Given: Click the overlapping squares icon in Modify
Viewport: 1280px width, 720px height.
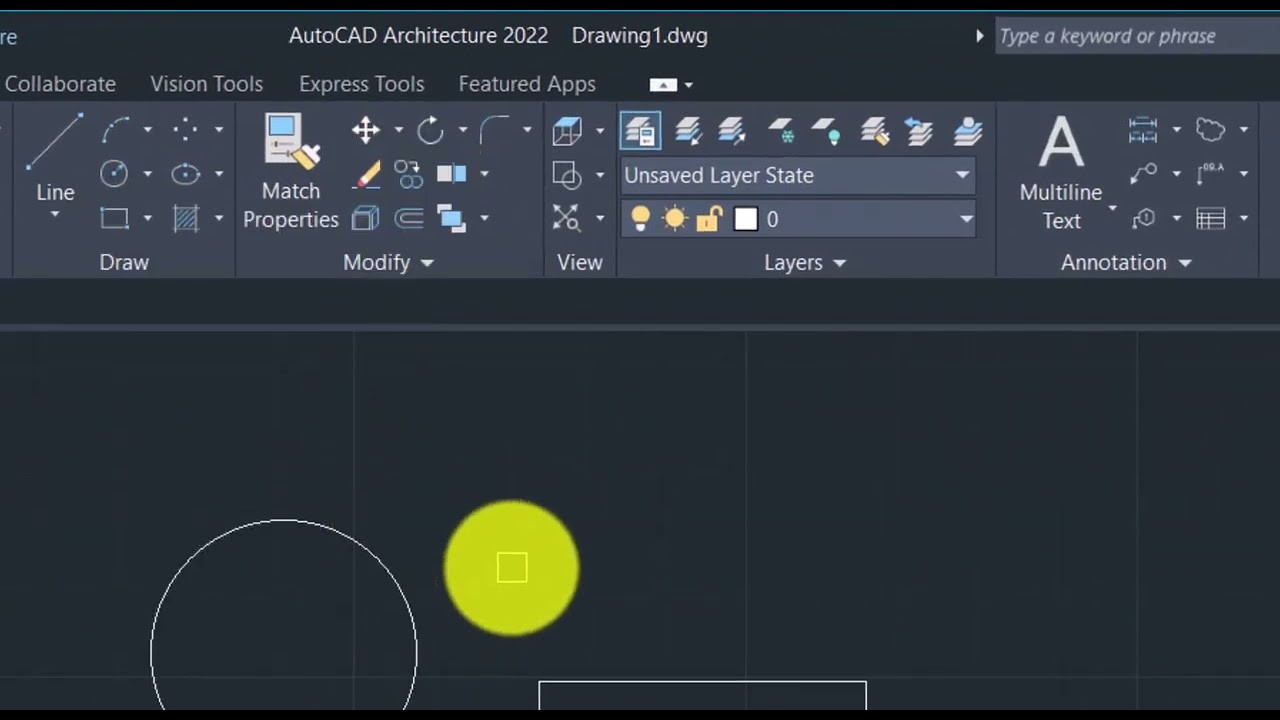Looking at the screenshot, I should point(452,218).
